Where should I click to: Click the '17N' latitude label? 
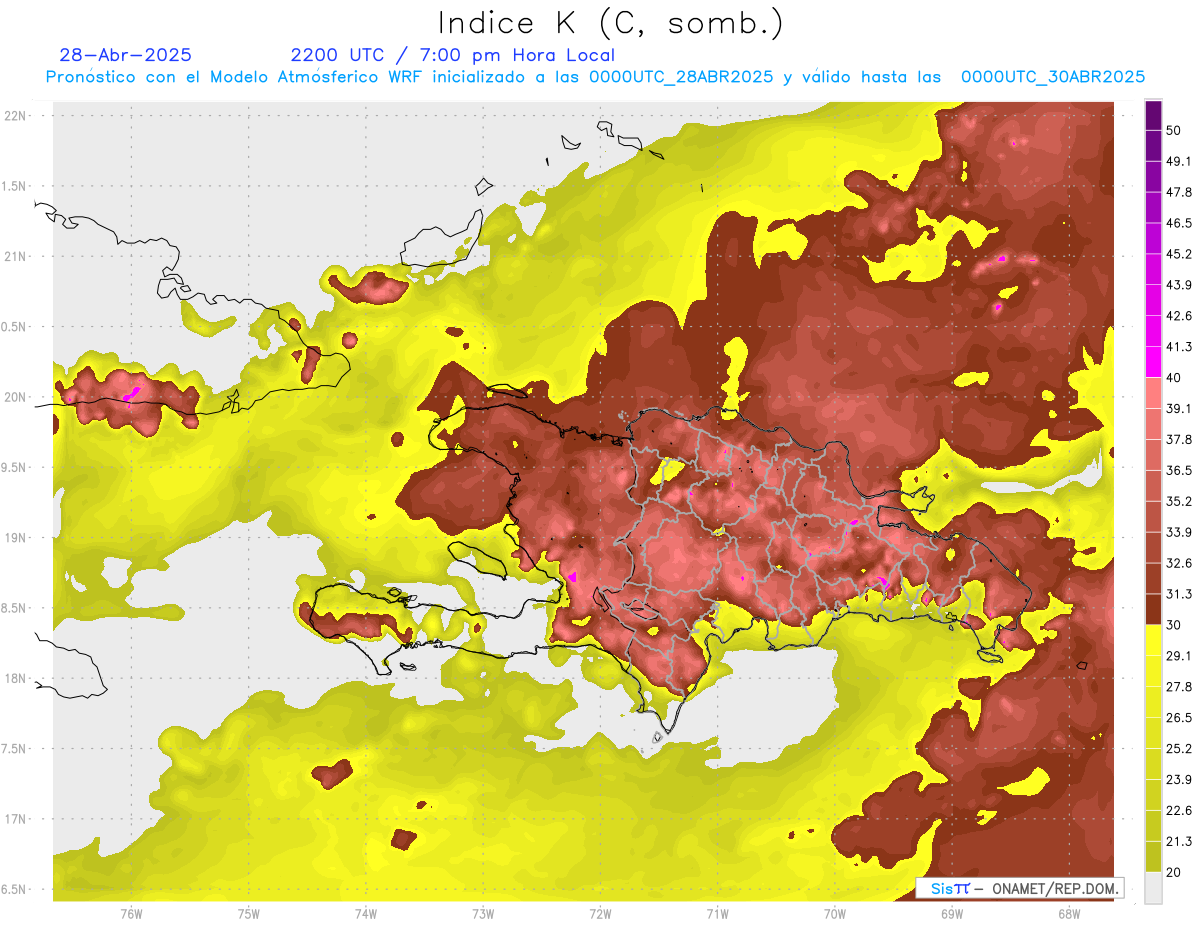pyautogui.click(x=17, y=819)
